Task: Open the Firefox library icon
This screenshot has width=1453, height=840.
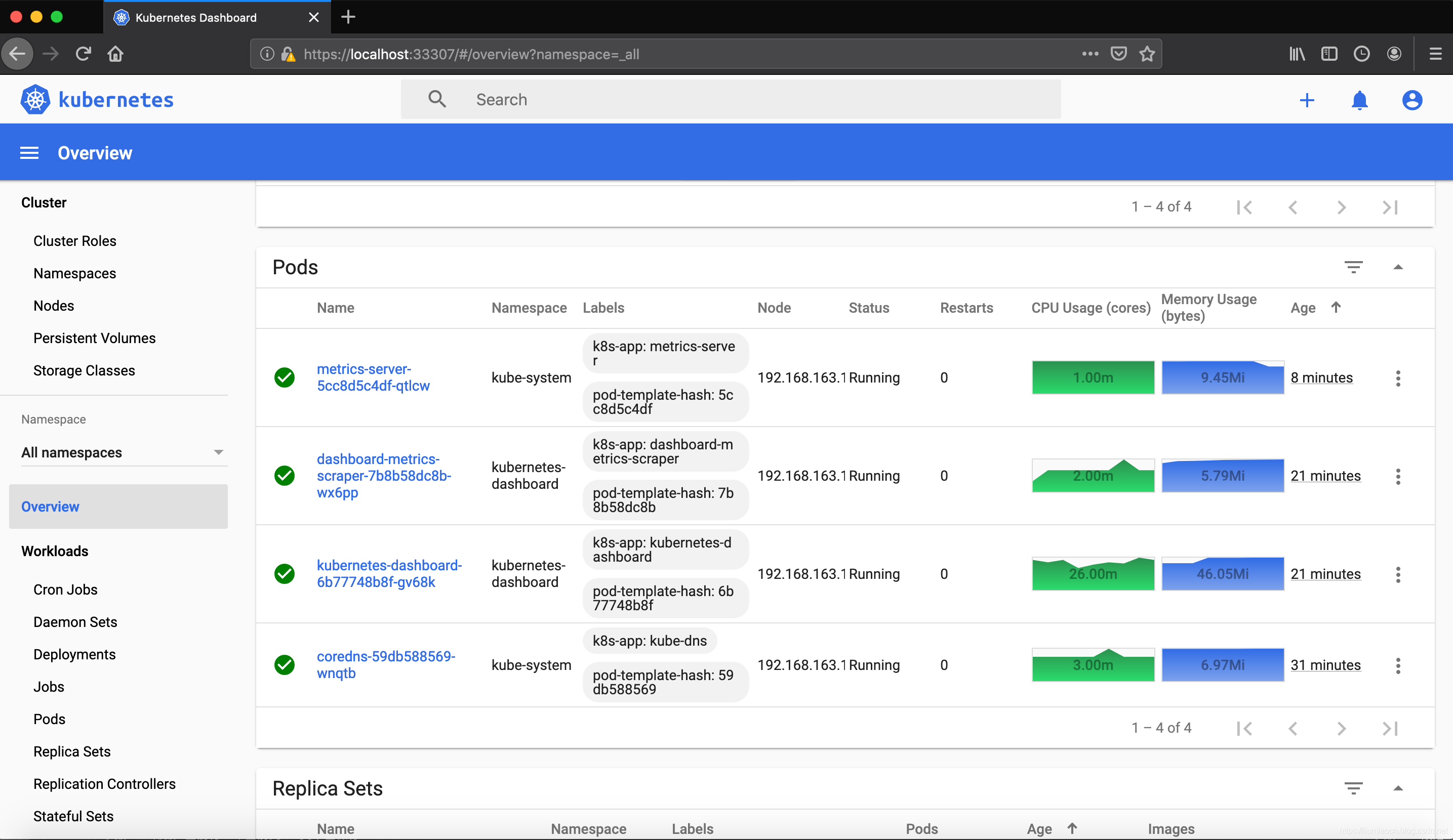Action: coord(1297,54)
